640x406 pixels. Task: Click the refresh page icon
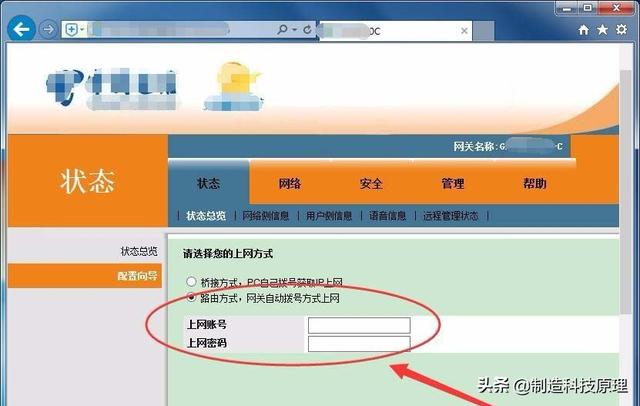pyautogui.click(x=307, y=29)
